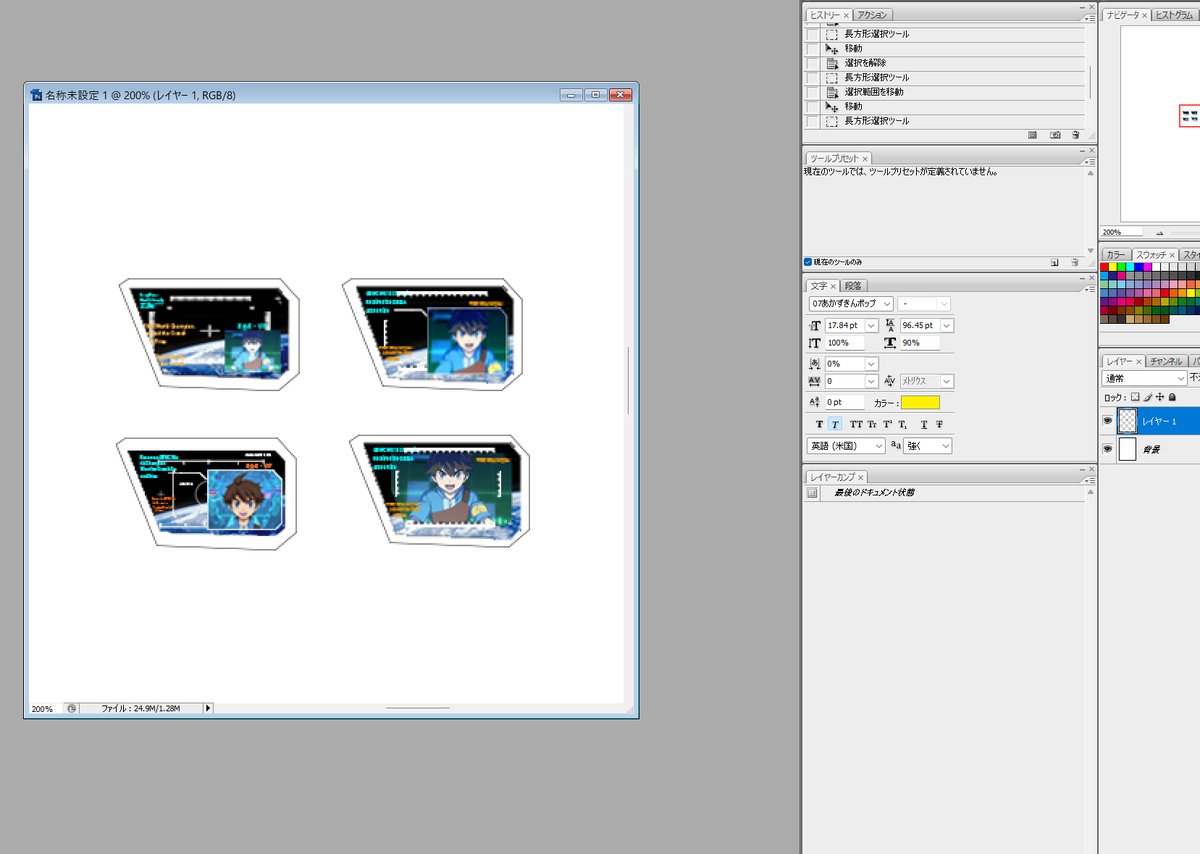
Task: Toggle lock image pixels brush icon
Action: coord(1148,397)
